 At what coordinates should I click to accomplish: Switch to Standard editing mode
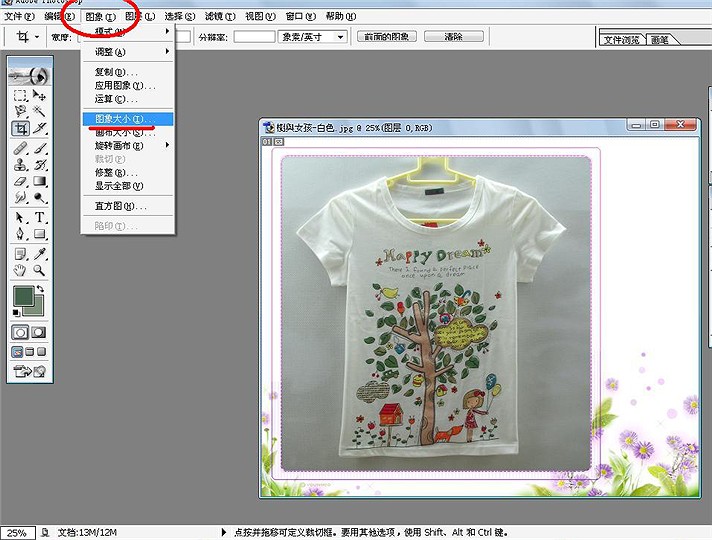20,332
